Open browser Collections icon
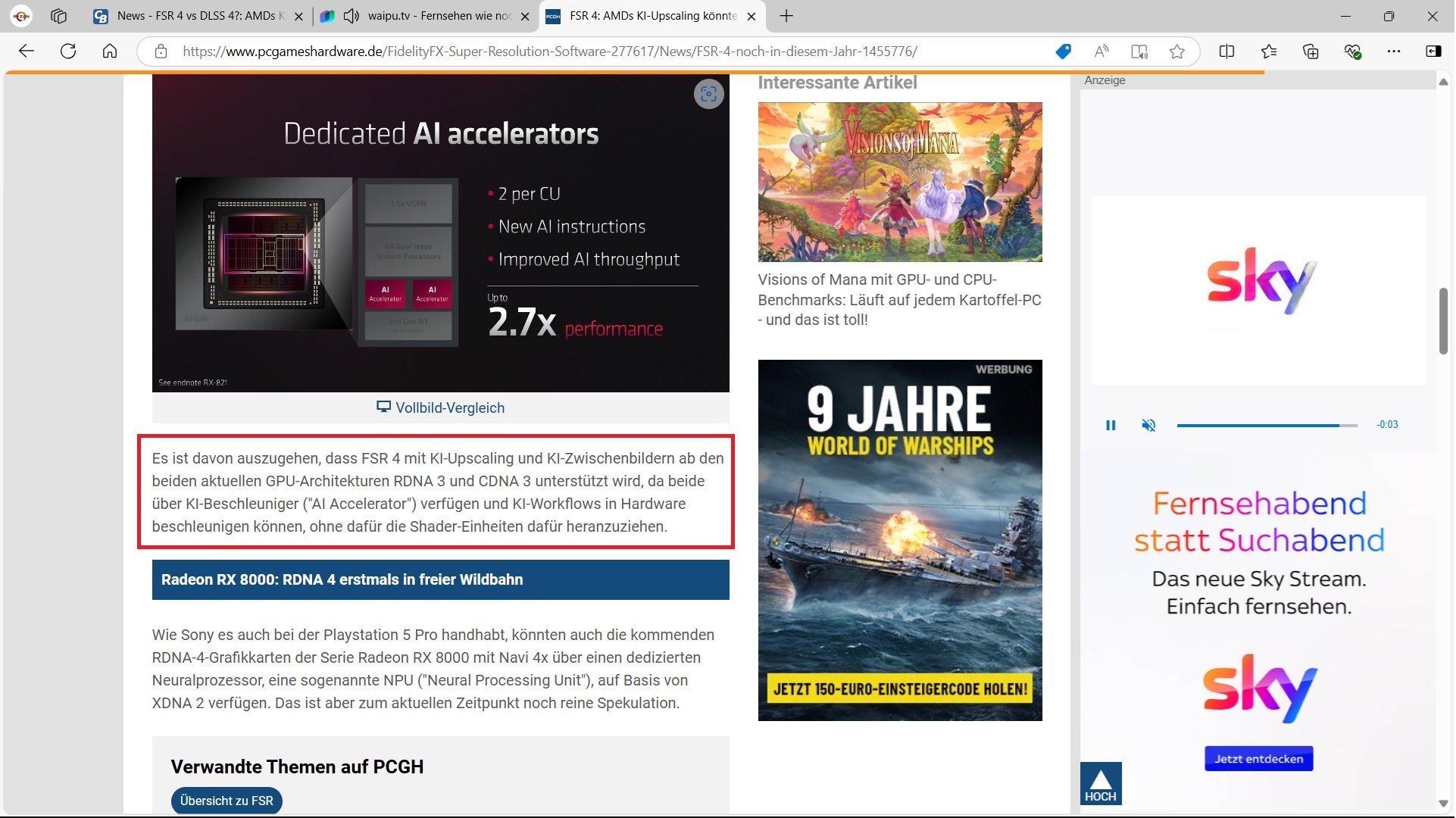 (x=1310, y=52)
